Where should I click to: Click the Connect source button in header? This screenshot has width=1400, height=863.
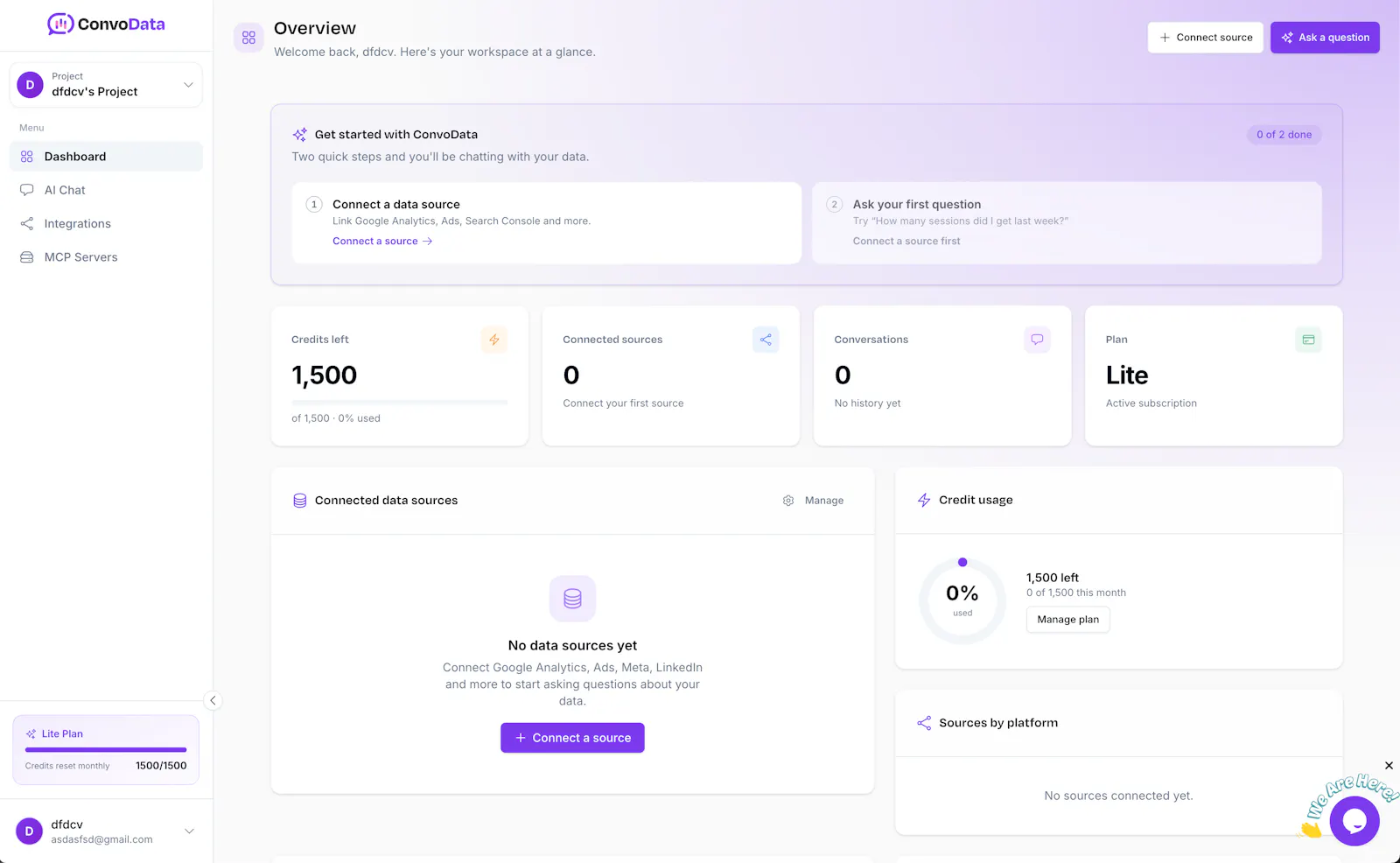tap(1206, 38)
